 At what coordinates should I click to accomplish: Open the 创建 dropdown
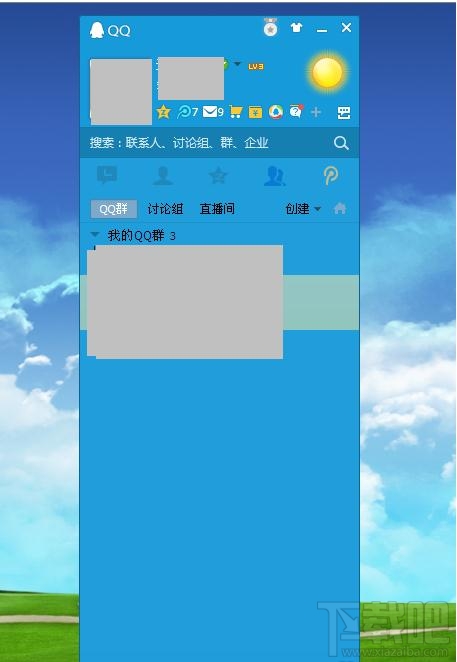[x=303, y=209]
